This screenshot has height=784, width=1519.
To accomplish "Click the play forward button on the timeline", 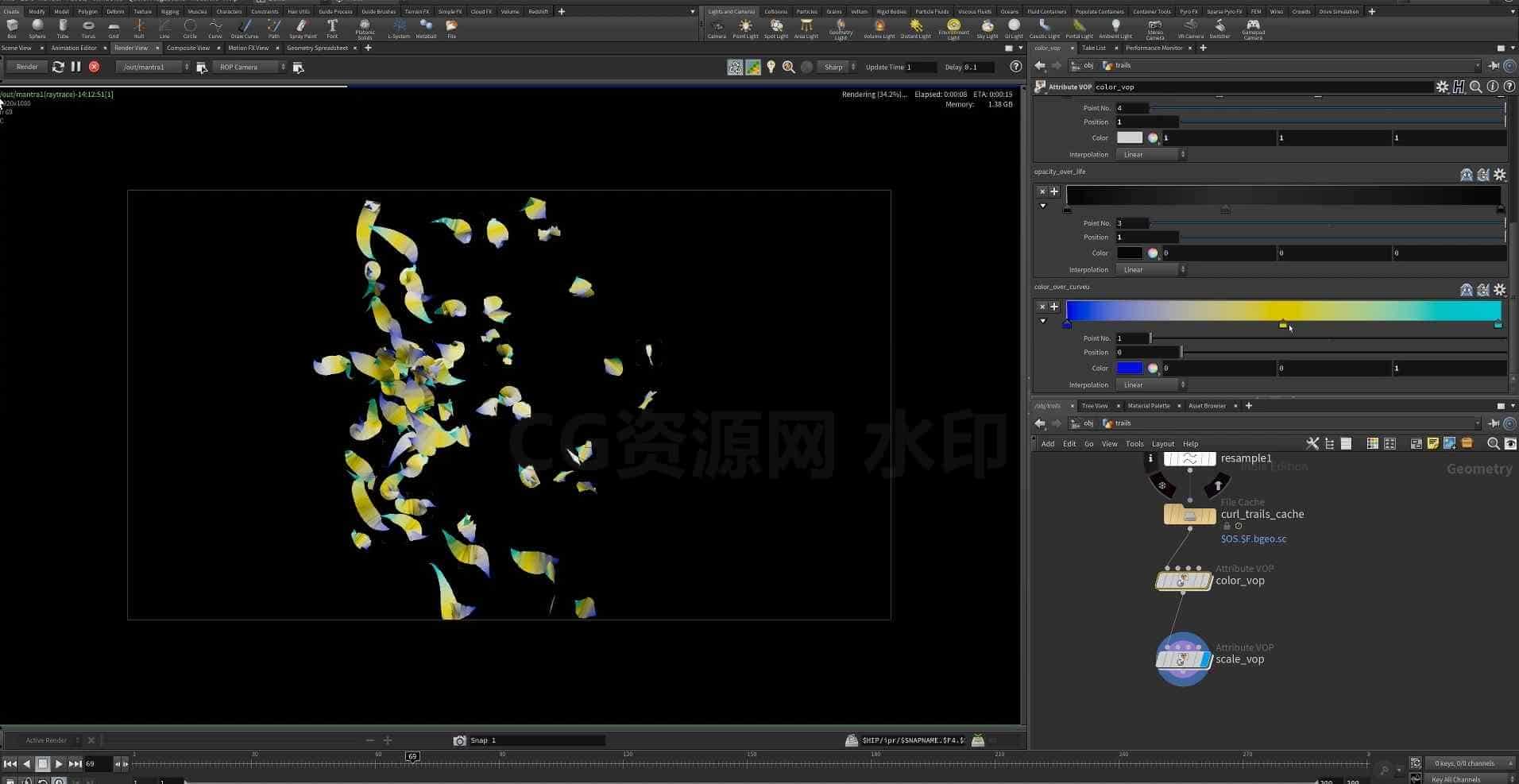I will (59, 763).
